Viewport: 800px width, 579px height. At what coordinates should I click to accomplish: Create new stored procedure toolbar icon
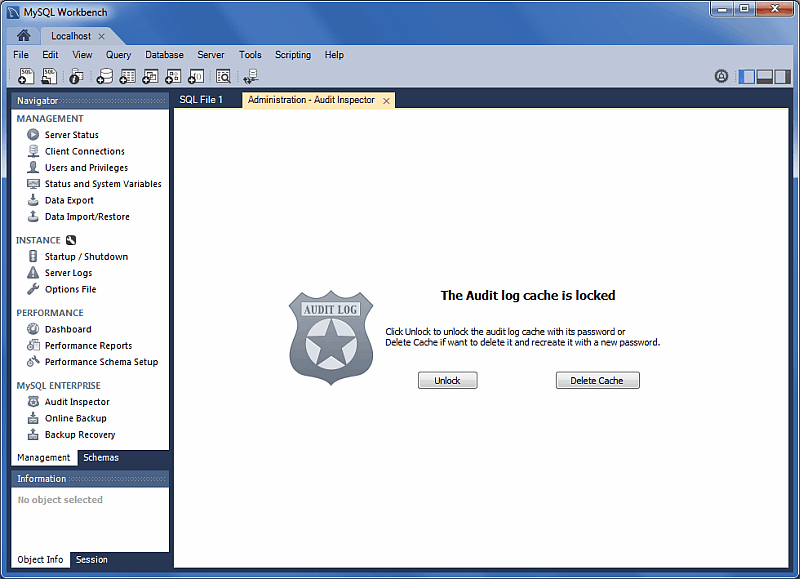(173, 76)
